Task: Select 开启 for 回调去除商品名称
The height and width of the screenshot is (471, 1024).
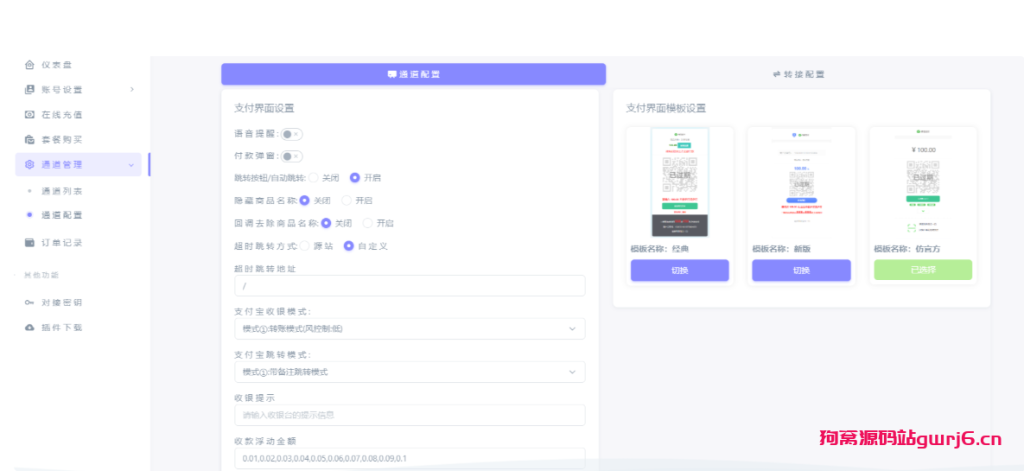Action: tap(368, 223)
